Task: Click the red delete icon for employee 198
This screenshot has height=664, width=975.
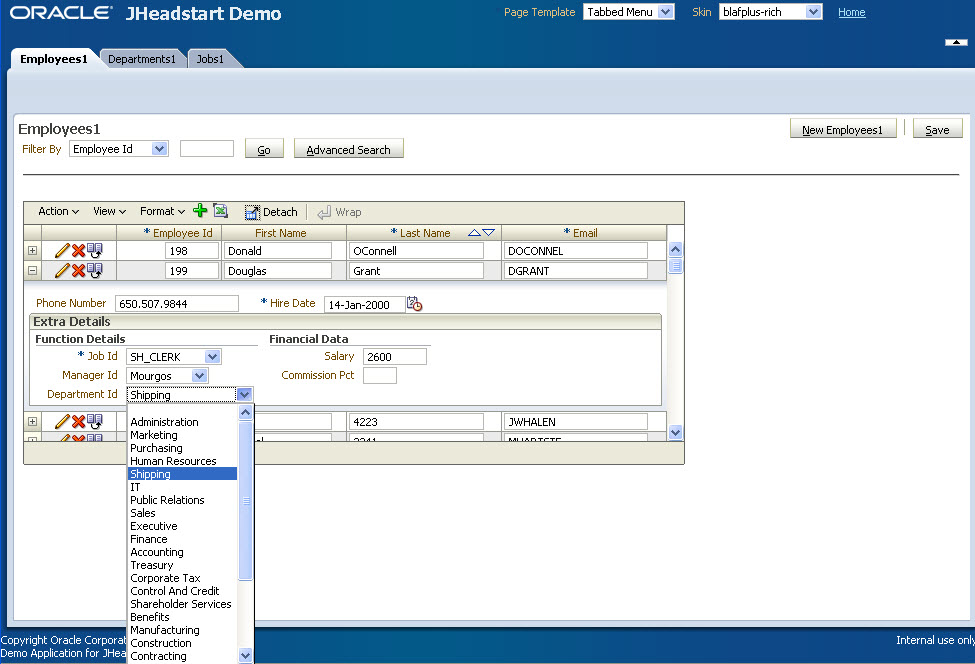Action: tap(78, 251)
